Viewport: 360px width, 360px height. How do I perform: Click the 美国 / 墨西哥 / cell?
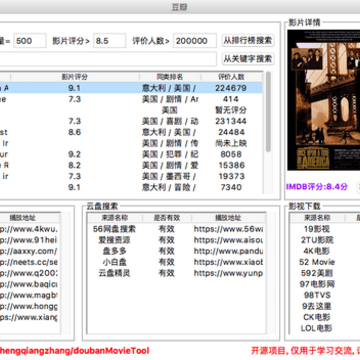click(169, 176)
